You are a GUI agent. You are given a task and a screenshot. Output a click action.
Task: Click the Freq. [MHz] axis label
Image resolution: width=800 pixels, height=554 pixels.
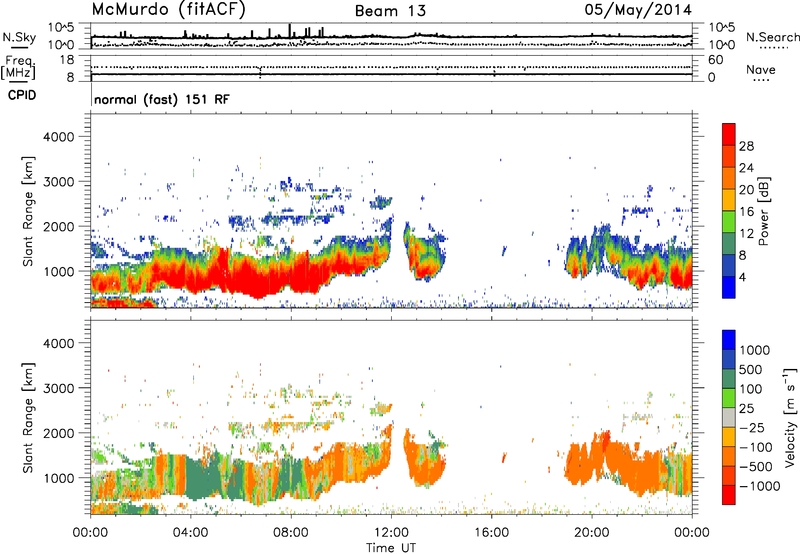pos(18,67)
